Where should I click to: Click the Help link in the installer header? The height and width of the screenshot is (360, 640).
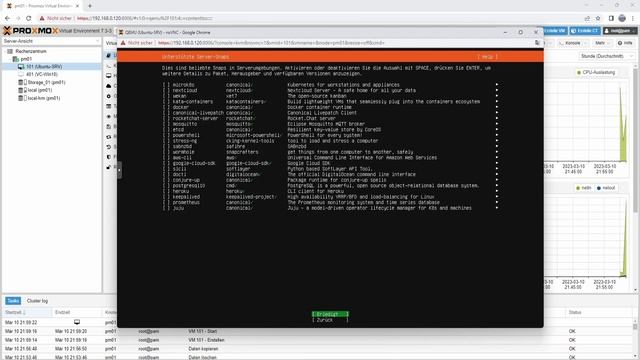tap(487, 57)
